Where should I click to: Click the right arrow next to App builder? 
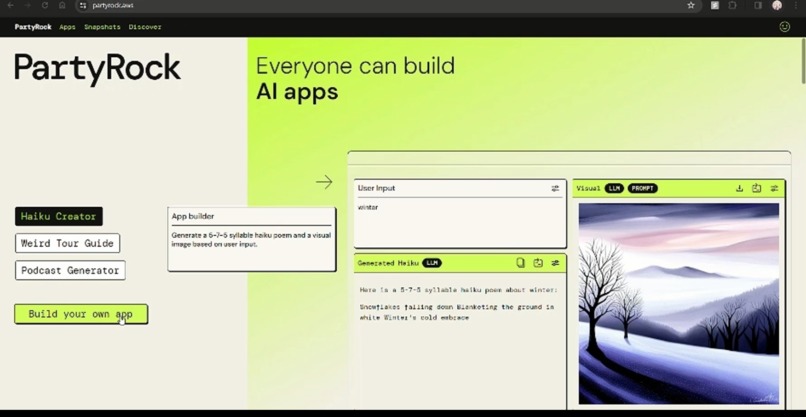point(324,182)
